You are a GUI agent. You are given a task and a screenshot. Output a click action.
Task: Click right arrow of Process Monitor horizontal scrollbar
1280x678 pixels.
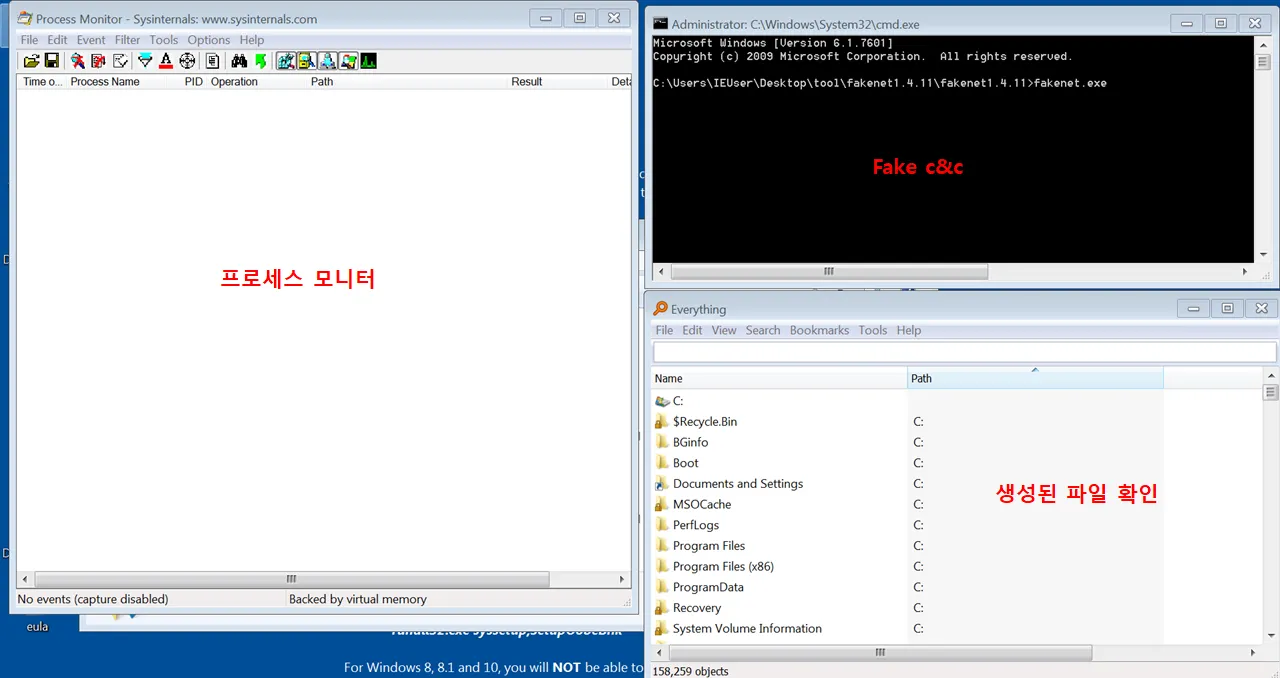coord(622,579)
